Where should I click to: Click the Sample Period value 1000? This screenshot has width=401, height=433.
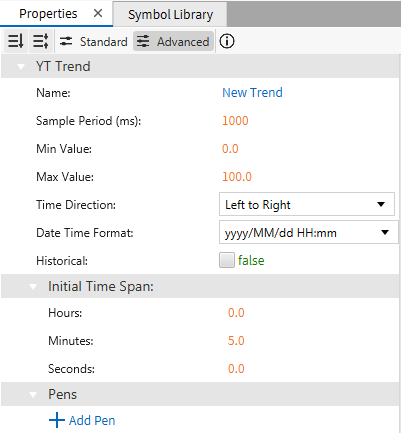point(235,120)
